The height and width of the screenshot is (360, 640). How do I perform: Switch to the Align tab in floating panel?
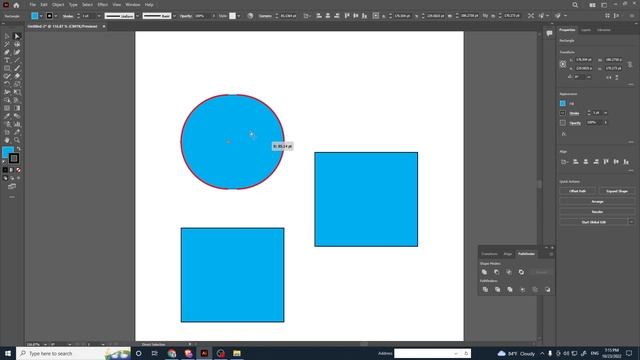click(507, 254)
